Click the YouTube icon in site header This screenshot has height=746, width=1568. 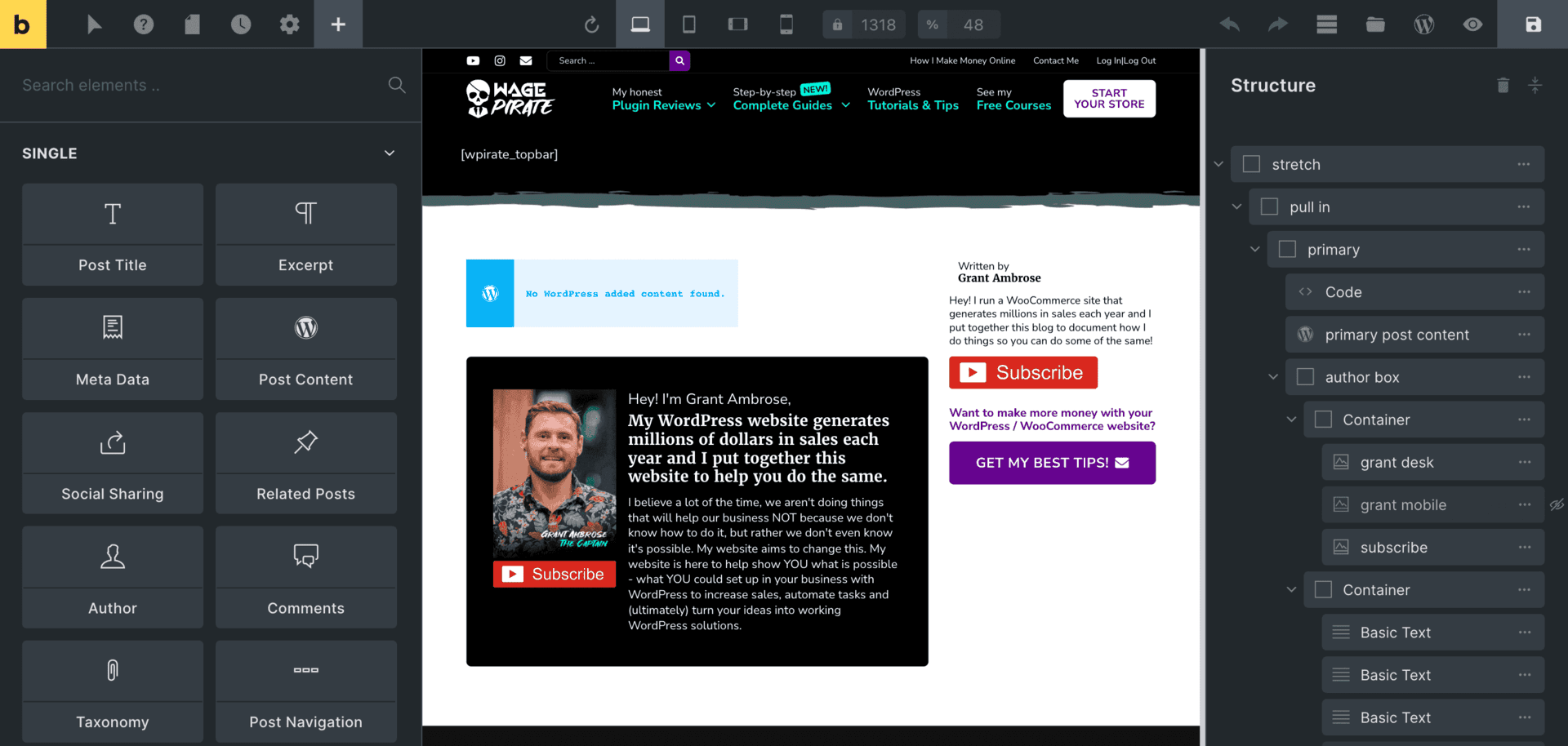pos(473,60)
